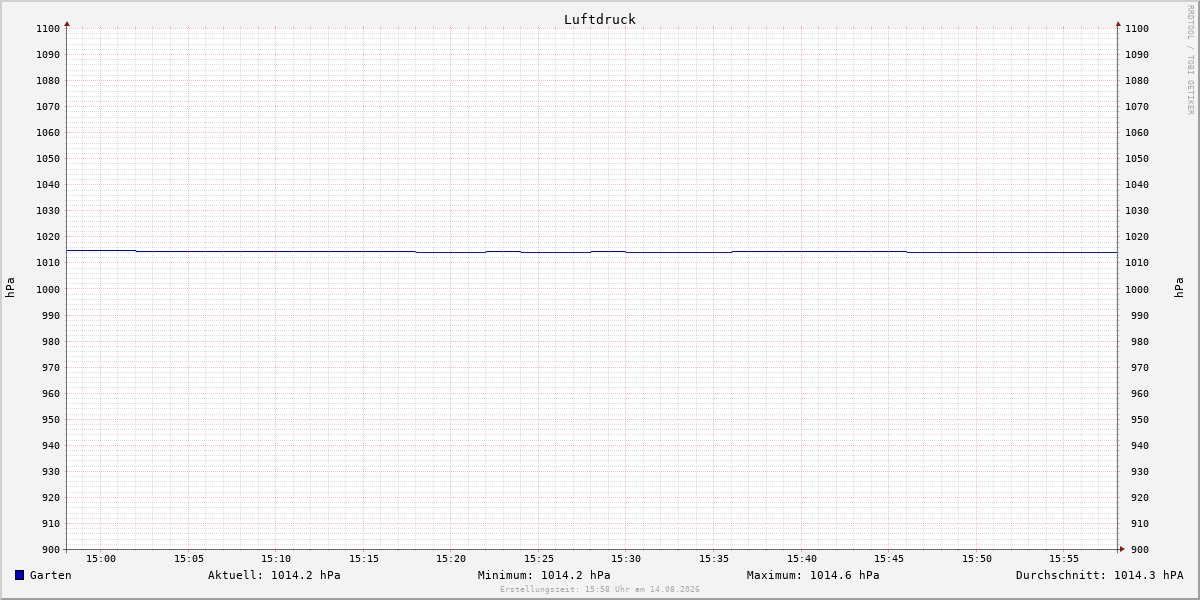This screenshot has height=600, width=1200.
Task: Click the RRDTOOL / TOBI OETIKER watermark
Action: tap(1190, 60)
